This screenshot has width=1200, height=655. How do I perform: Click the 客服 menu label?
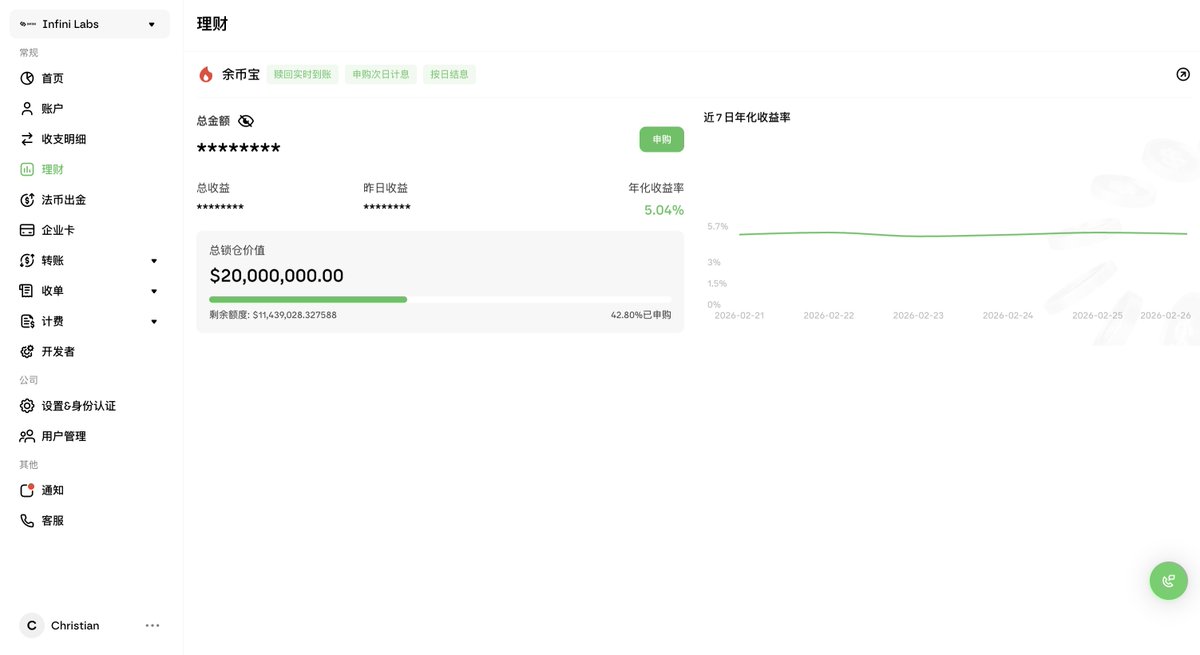(x=52, y=521)
